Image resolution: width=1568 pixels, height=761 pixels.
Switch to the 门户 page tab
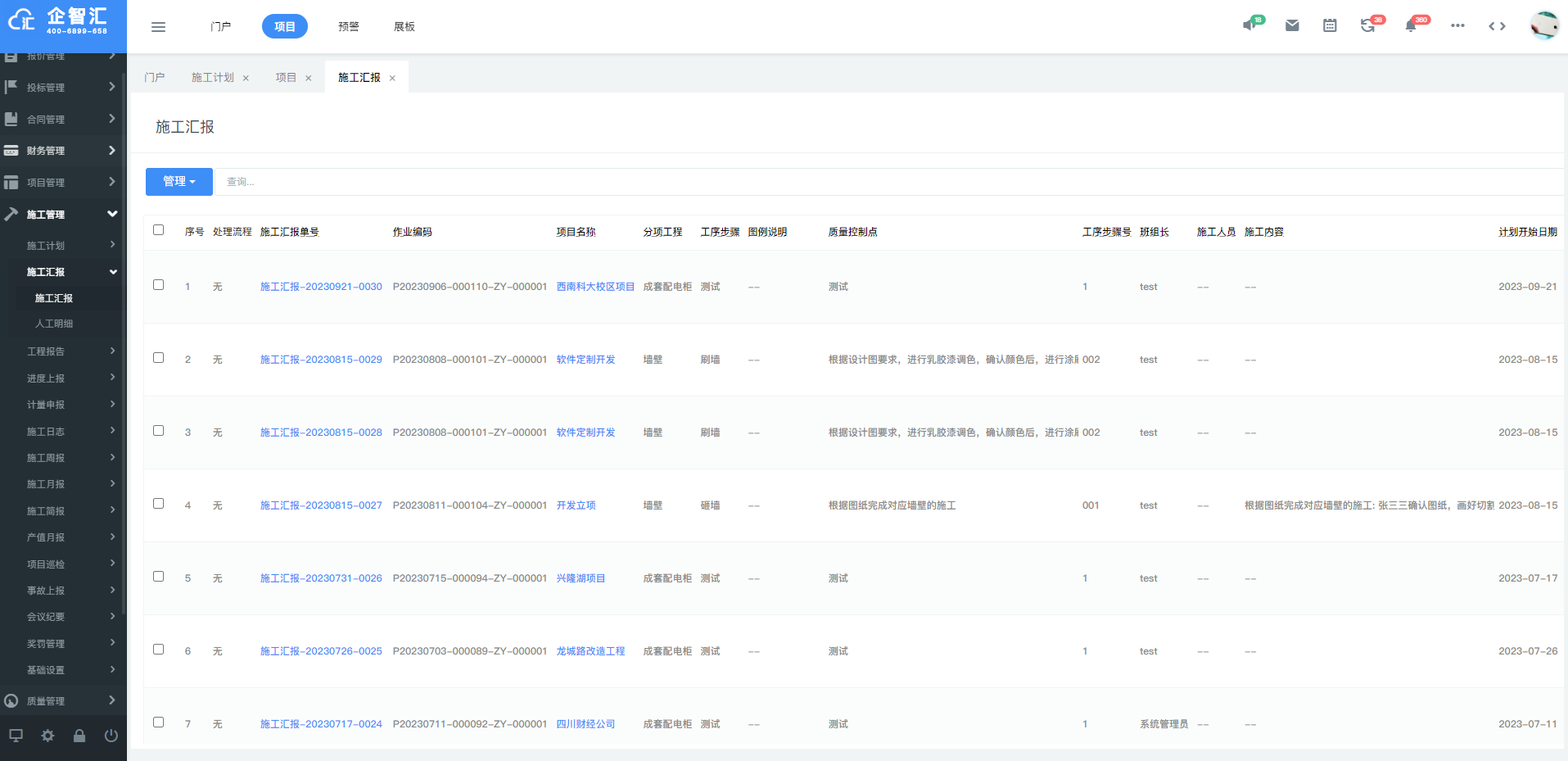coord(154,78)
